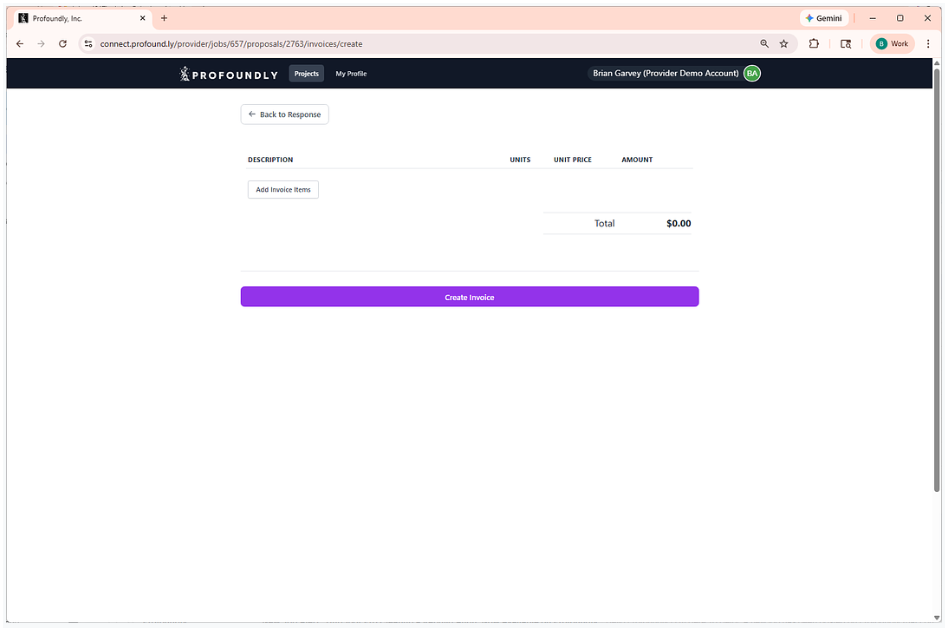Click the site info icon in the address bar
The height and width of the screenshot is (628, 945).
(88, 44)
